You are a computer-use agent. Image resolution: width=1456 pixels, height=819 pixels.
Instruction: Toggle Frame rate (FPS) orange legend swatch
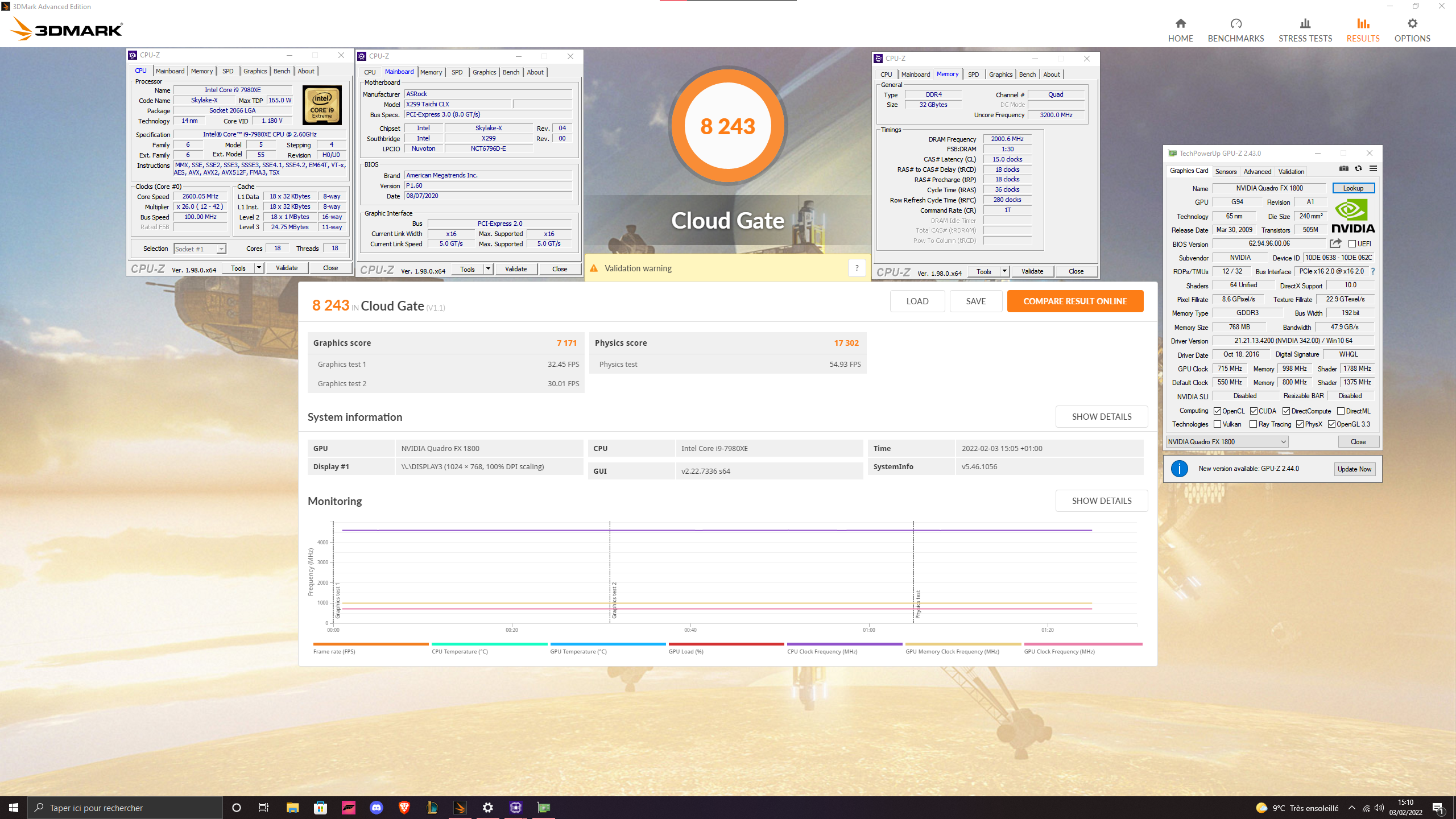tap(371, 644)
